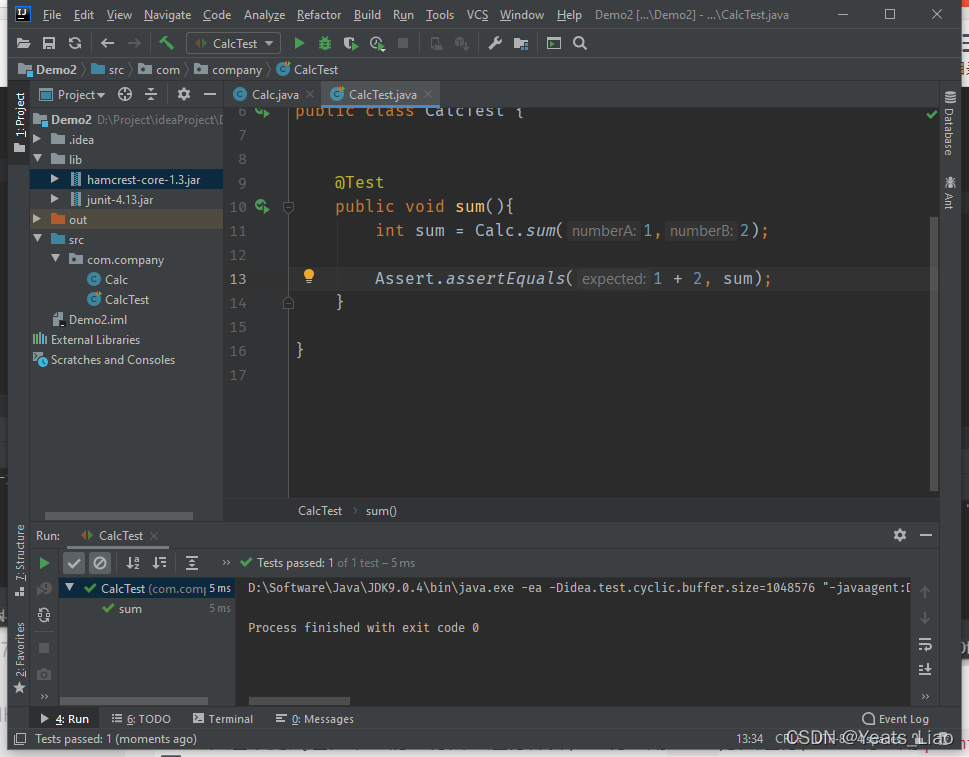Expand the out folder
Image resolution: width=969 pixels, height=757 pixels.
click(37, 219)
